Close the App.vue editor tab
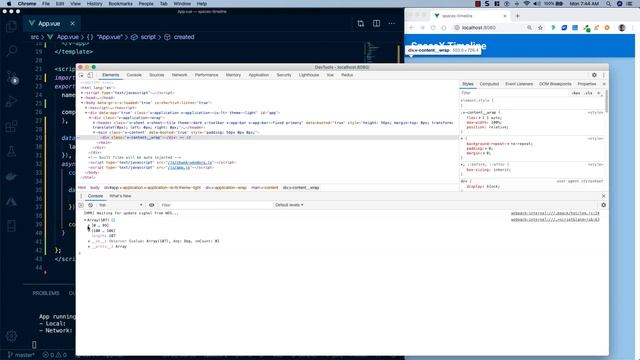Image resolution: width=640 pixels, height=360 pixels. click(x=72, y=24)
